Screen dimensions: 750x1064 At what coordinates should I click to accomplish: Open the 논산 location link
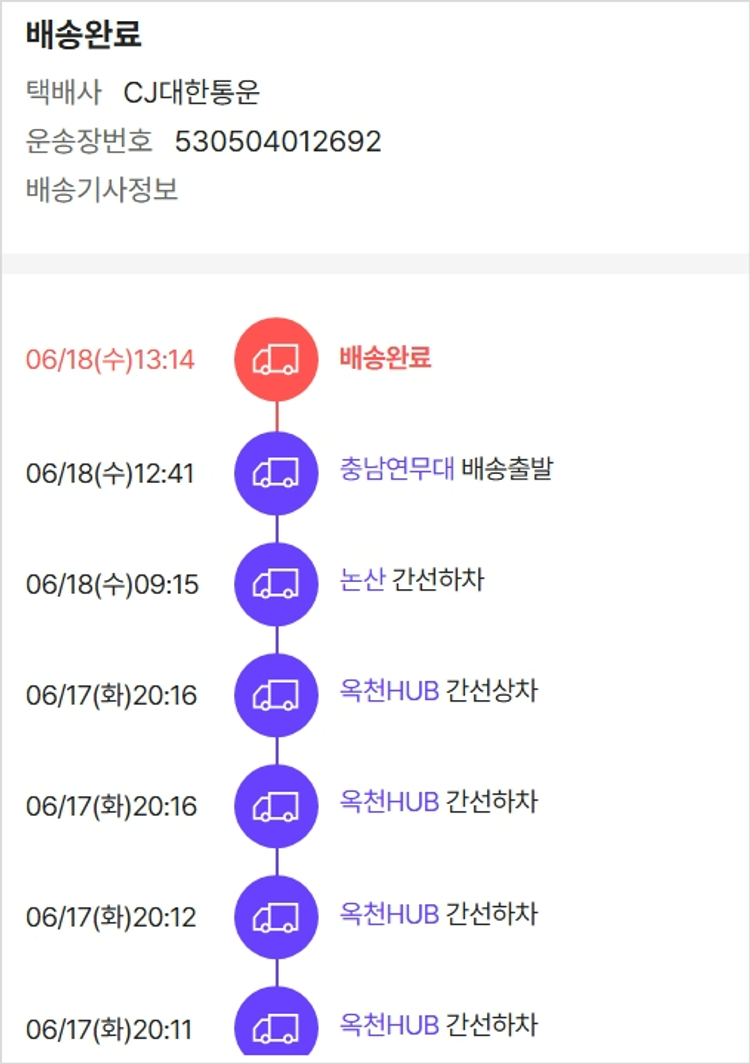[362, 580]
